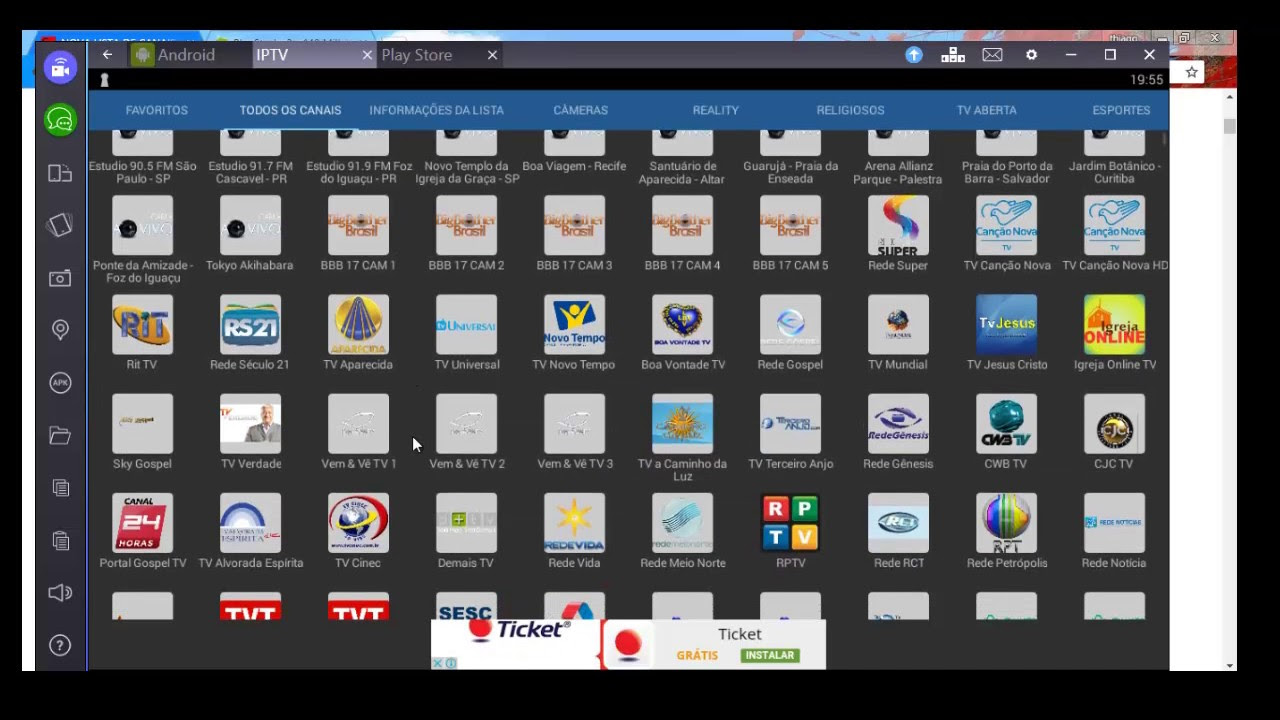This screenshot has height=720, width=1280.
Task: Select TV Universal channel icon
Action: [466, 325]
